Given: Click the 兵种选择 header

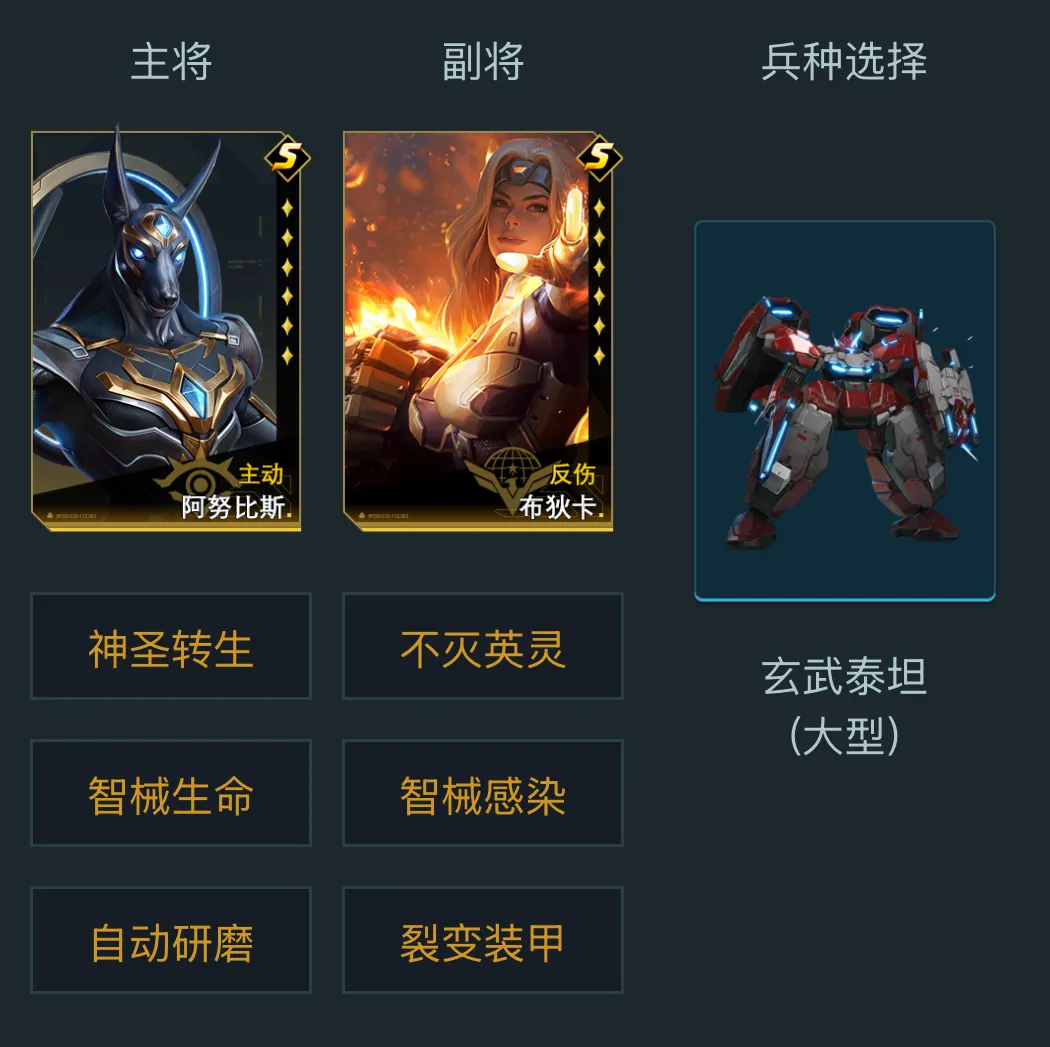Looking at the screenshot, I should click(x=844, y=62).
